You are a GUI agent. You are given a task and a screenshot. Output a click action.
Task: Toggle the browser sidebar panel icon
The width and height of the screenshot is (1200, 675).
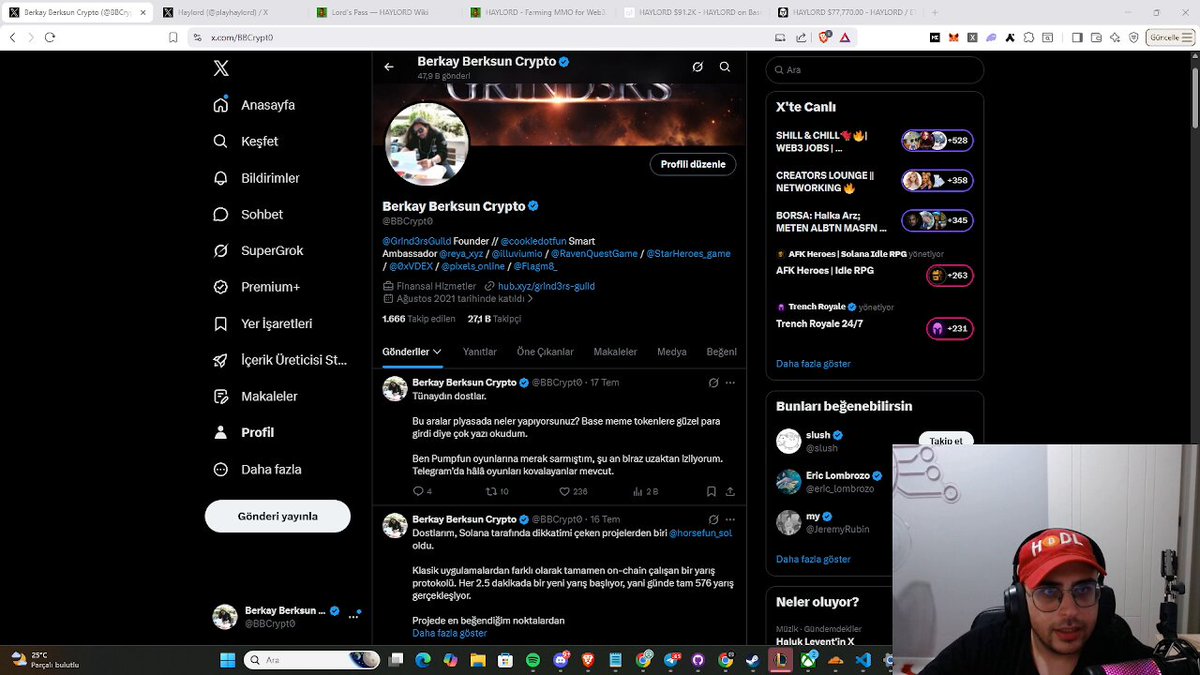(x=1077, y=37)
